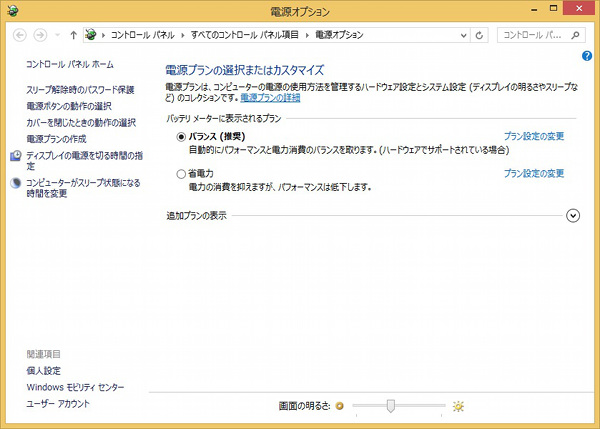
Task: Click the Up one level arrow
Action: pyautogui.click(x=73, y=35)
